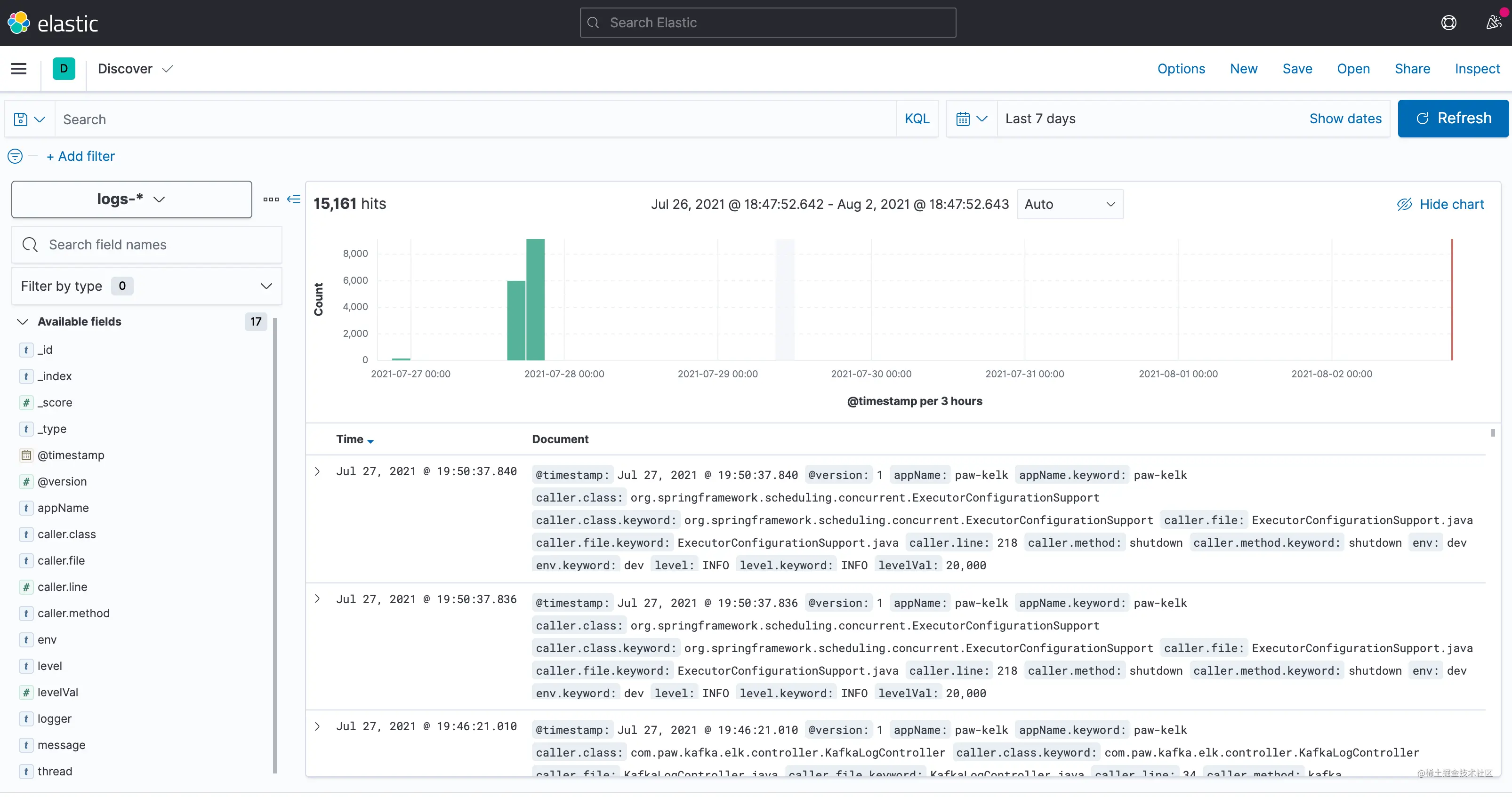
Task: Click + Add filter
Action: [80, 156]
